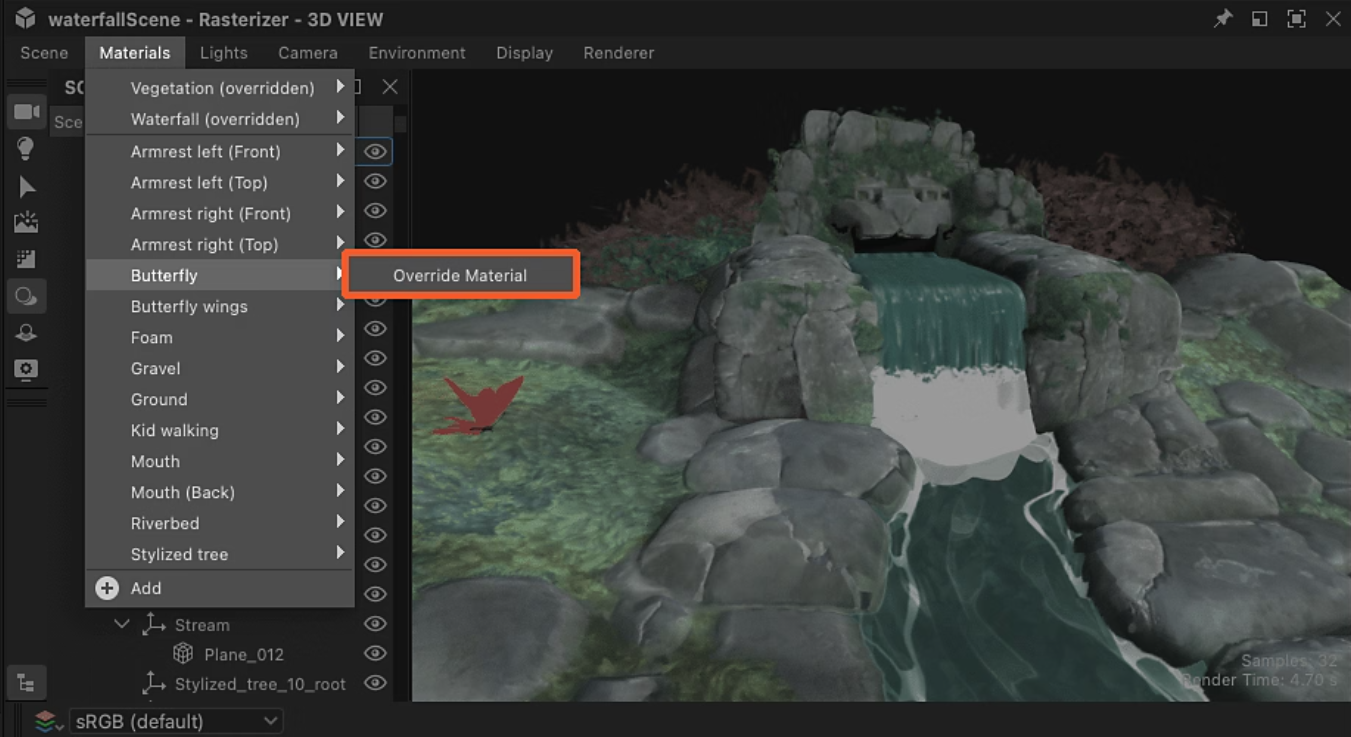Click the sidebar icon below the spheres
Image resolution: width=1351 pixels, height=737 pixels.
pos(26,333)
